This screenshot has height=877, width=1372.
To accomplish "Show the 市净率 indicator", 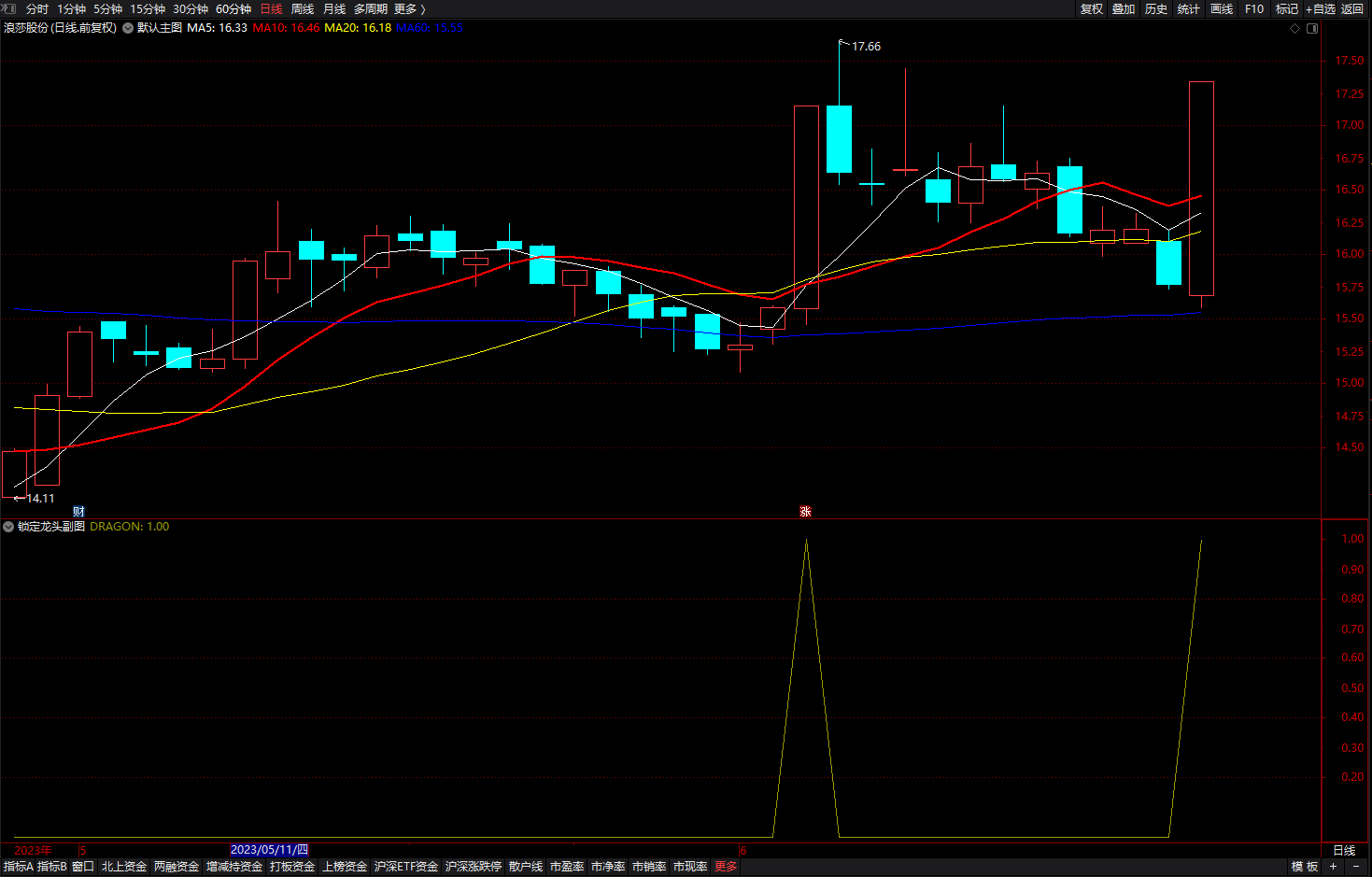I will coord(608,867).
